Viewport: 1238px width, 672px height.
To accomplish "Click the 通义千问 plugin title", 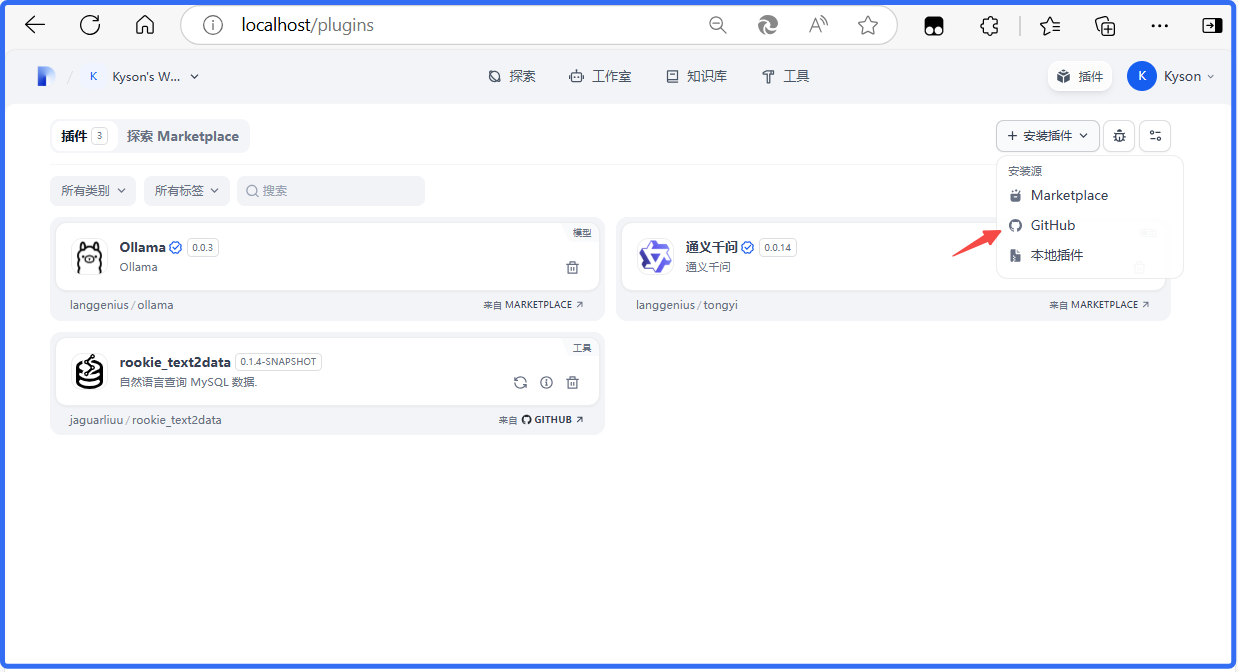I will point(711,248).
